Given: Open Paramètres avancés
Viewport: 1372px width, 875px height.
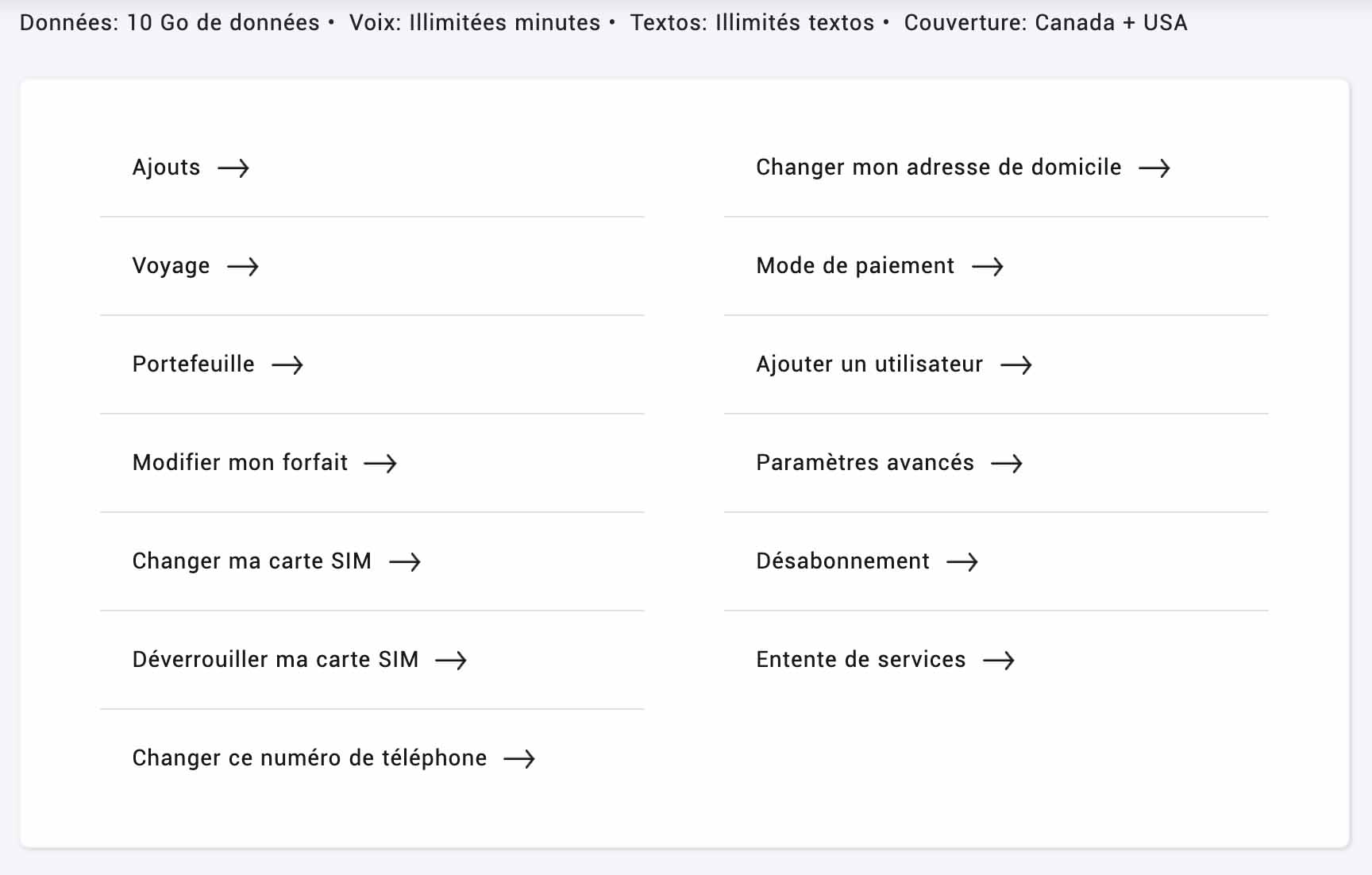Looking at the screenshot, I should pyautogui.click(x=889, y=463).
